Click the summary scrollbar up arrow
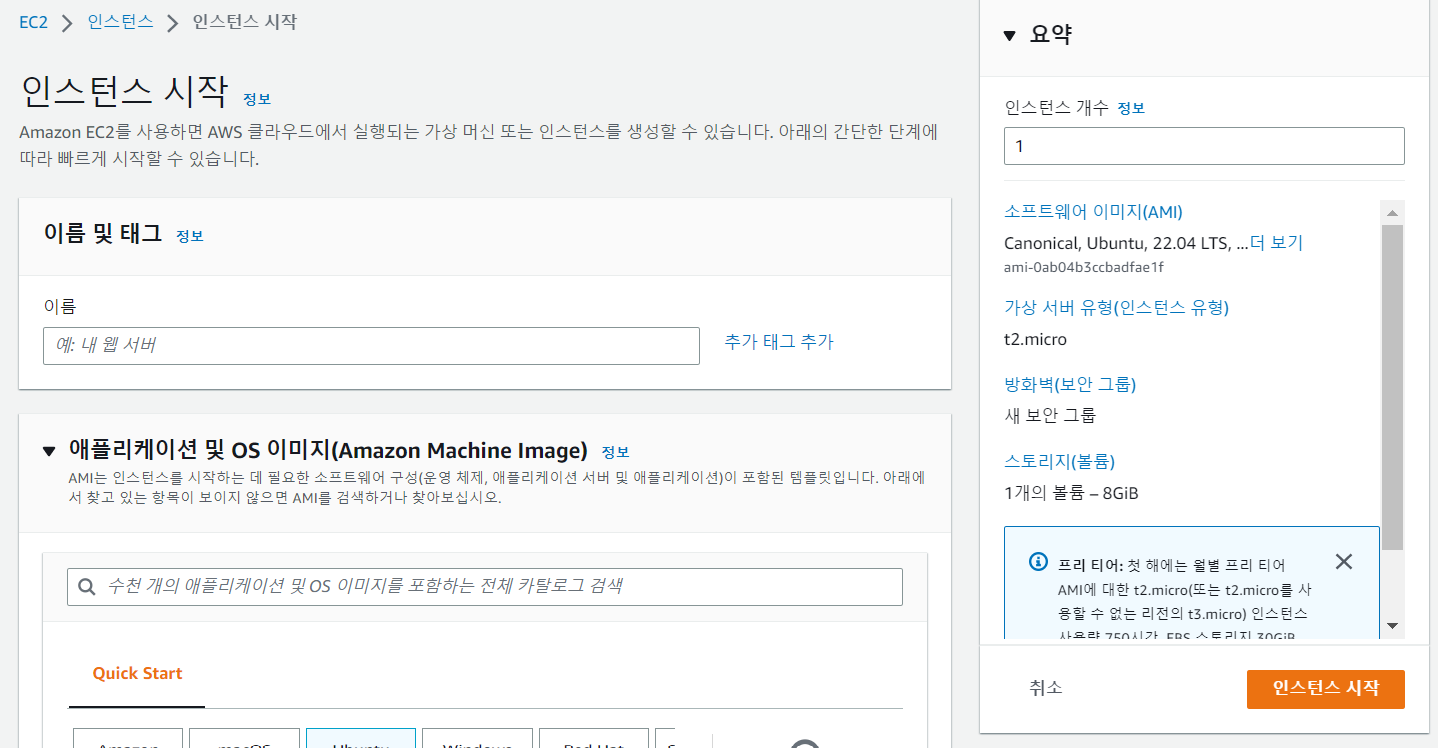This screenshot has height=748, width=1438. [1392, 213]
